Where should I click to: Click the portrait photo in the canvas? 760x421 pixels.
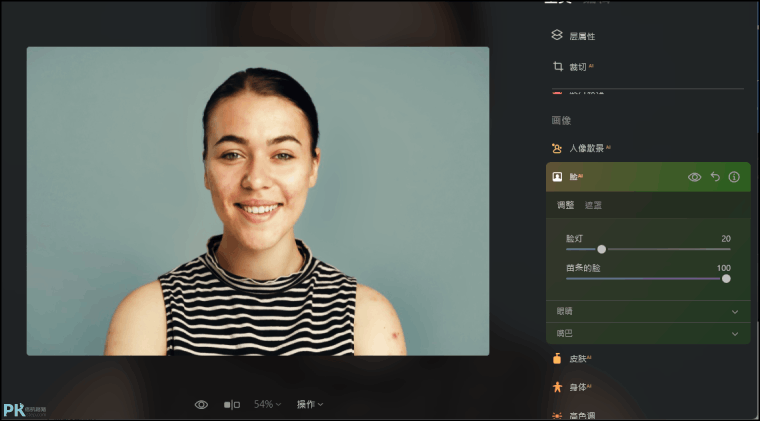tap(258, 201)
